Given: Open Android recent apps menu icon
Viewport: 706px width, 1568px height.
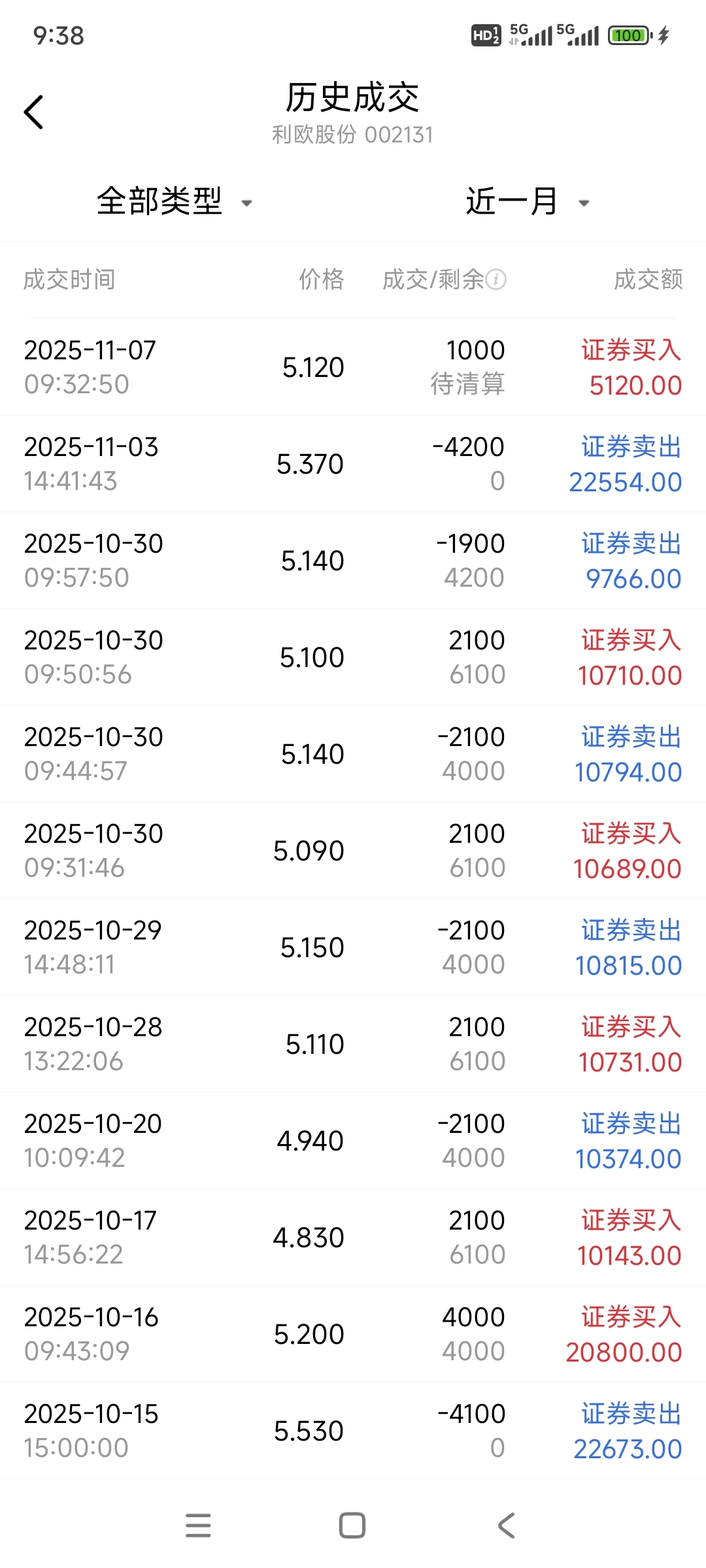Looking at the screenshot, I should click(198, 1525).
